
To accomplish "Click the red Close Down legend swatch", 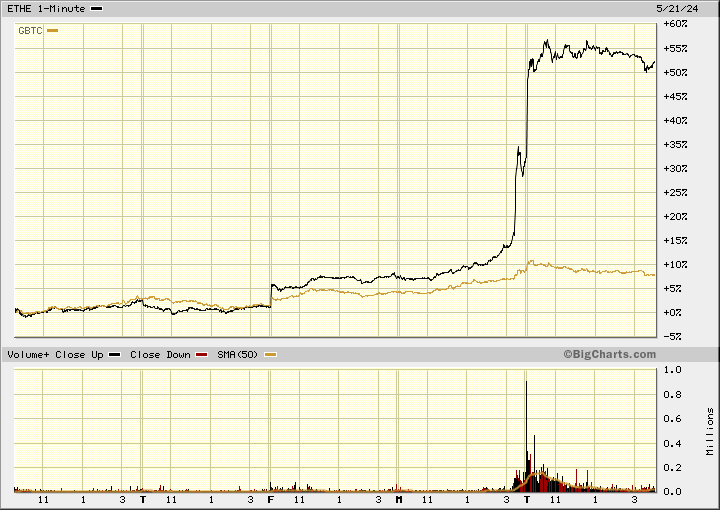I will (202, 355).
